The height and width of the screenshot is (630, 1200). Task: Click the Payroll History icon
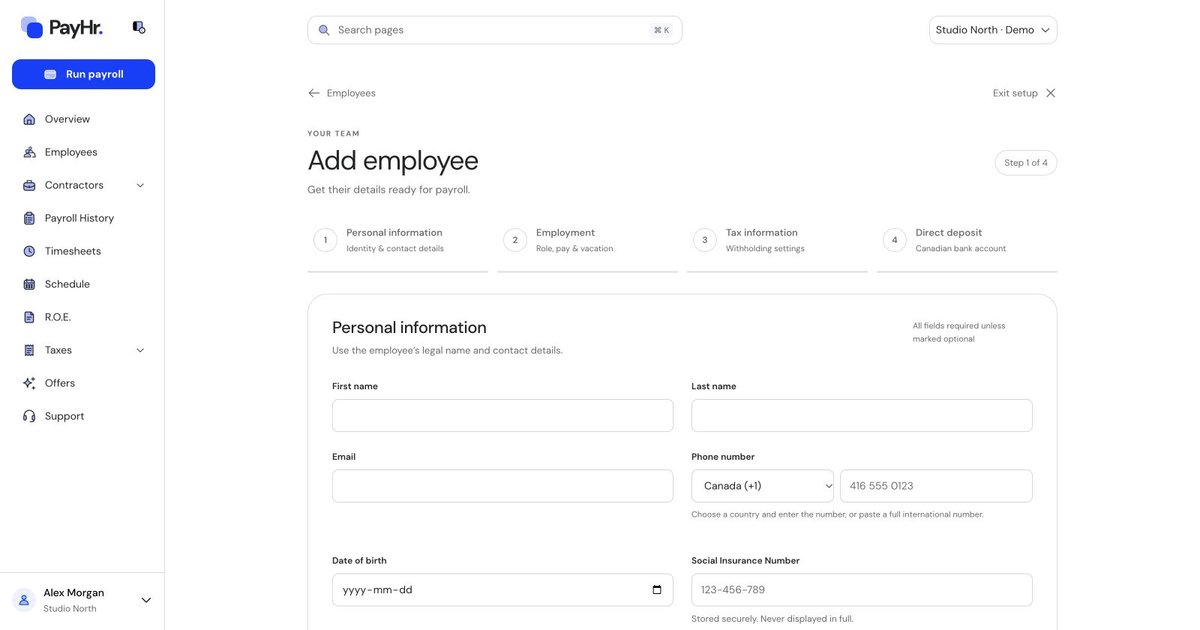pos(29,218)
